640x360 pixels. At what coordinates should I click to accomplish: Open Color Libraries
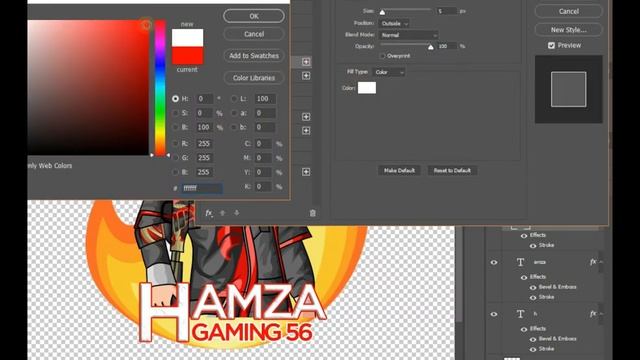pos(254,78)
